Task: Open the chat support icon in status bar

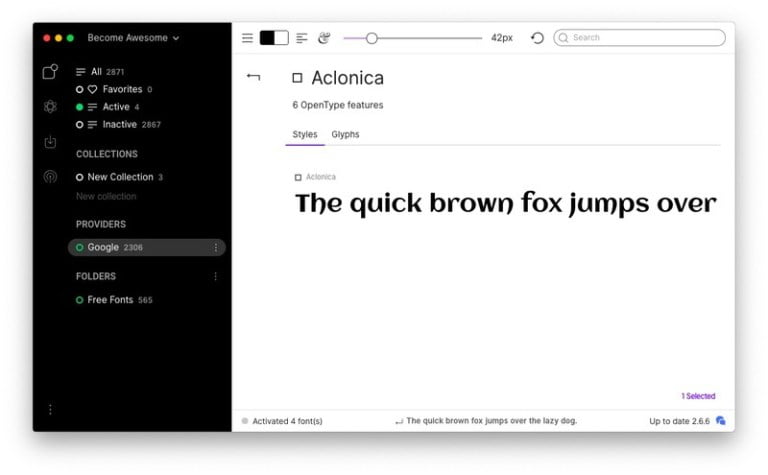Action: (720, 420)
